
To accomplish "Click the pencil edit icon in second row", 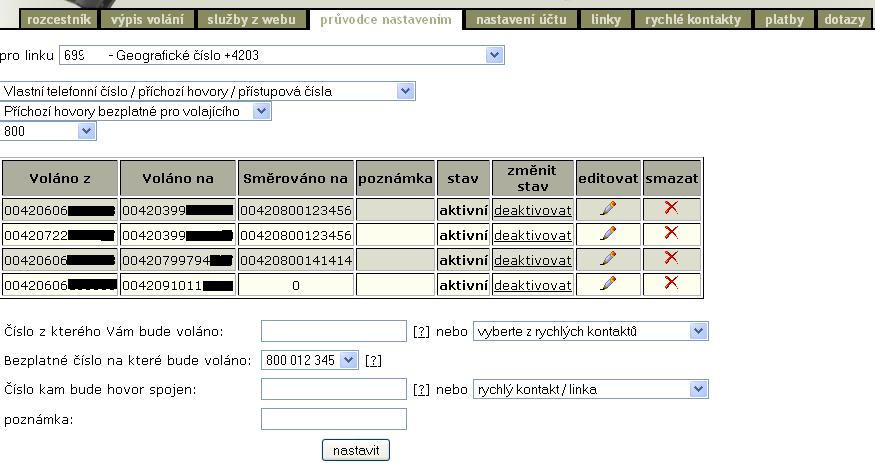I will (608, 233).
